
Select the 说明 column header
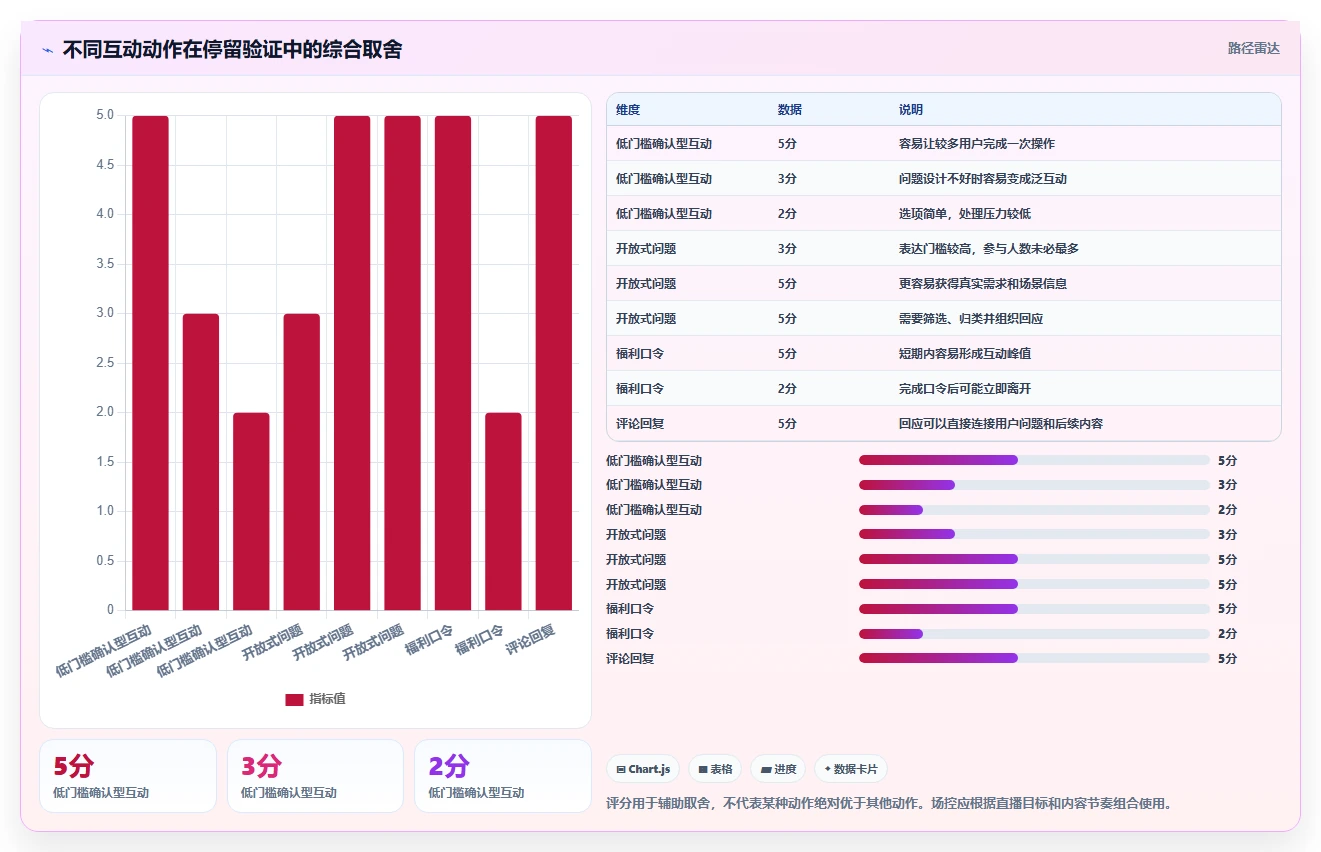point(911,109)
